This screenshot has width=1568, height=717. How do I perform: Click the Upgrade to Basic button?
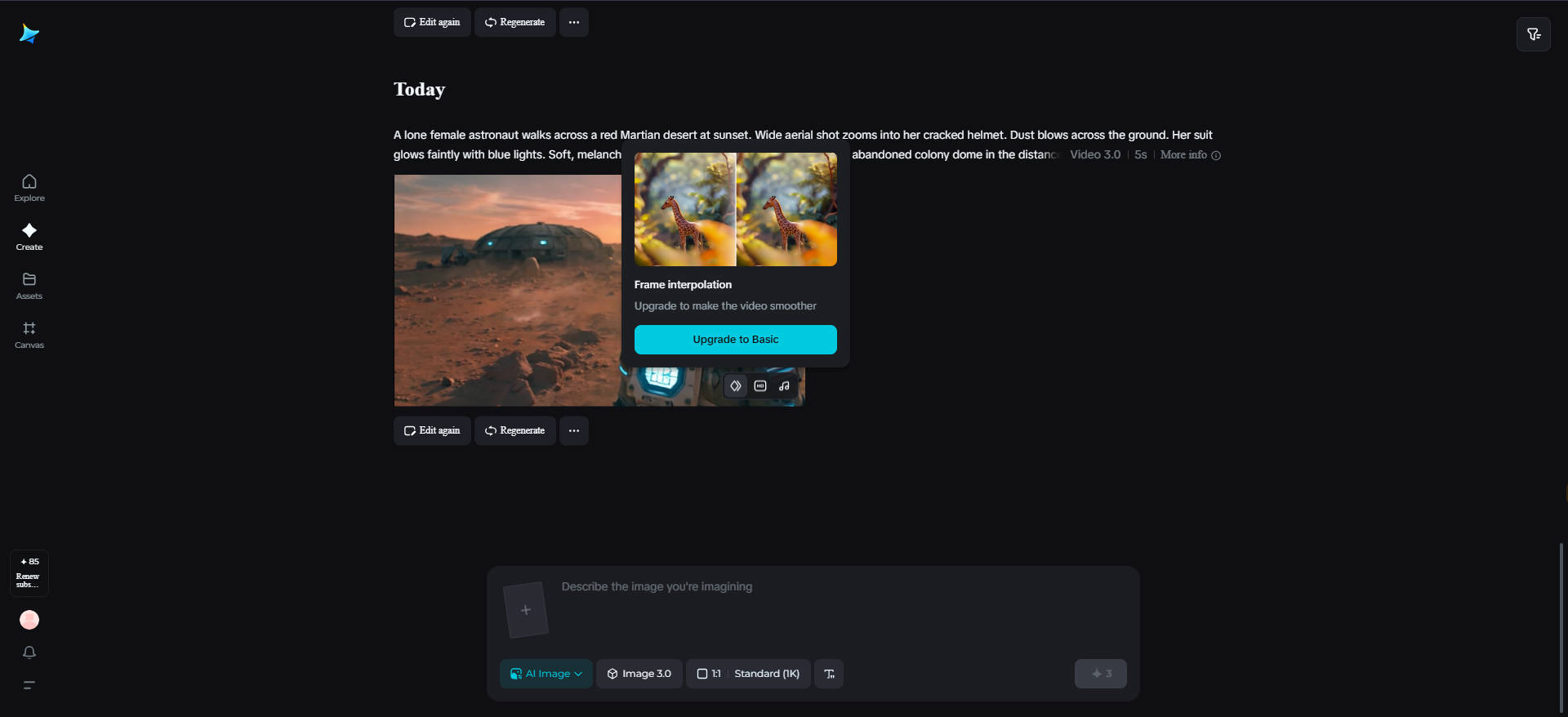tap(736, 340)
